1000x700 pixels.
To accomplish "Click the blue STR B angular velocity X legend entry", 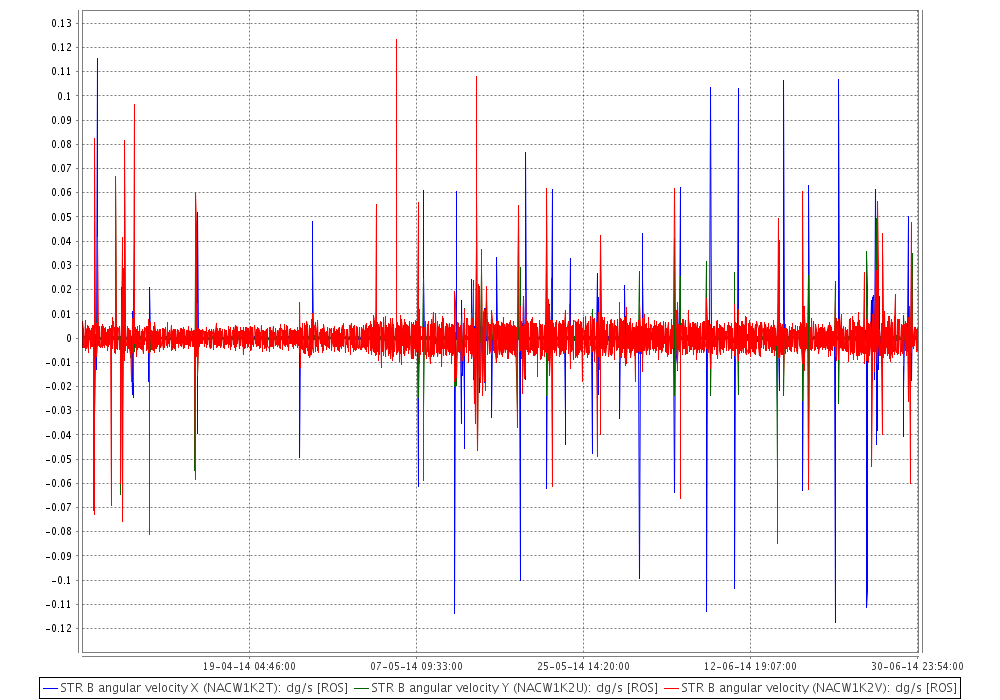I will (195, 688).
